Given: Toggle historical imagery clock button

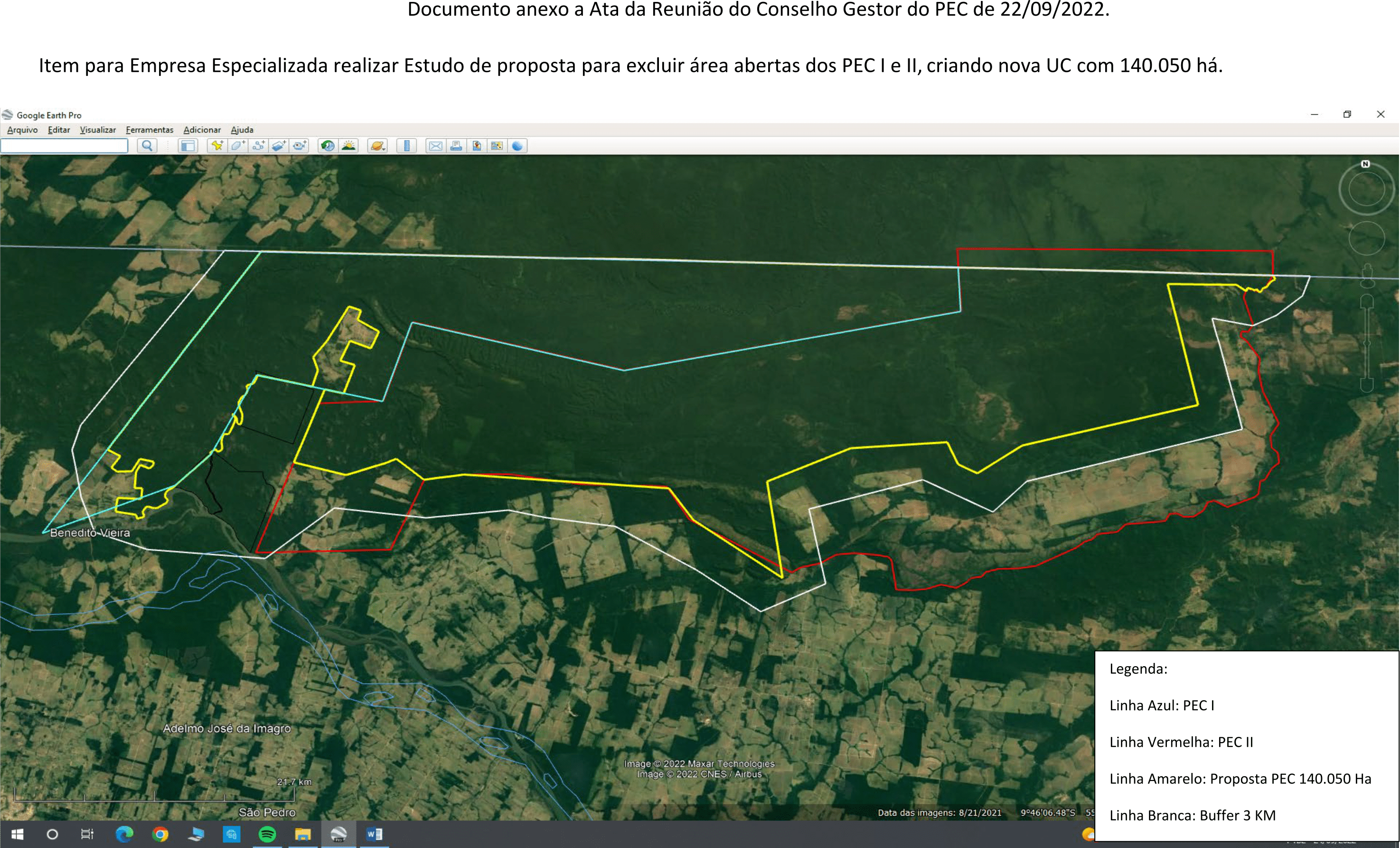Looking at the screenshot, I should (x=328, y=146).
